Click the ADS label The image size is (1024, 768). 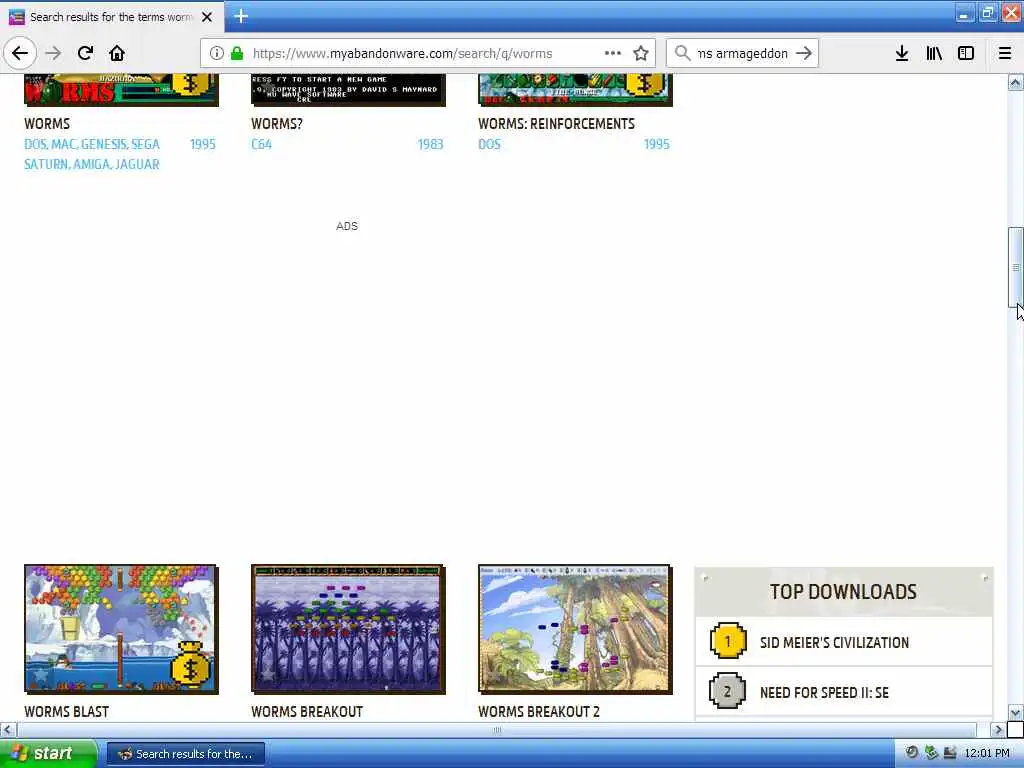tap(347, 226)
